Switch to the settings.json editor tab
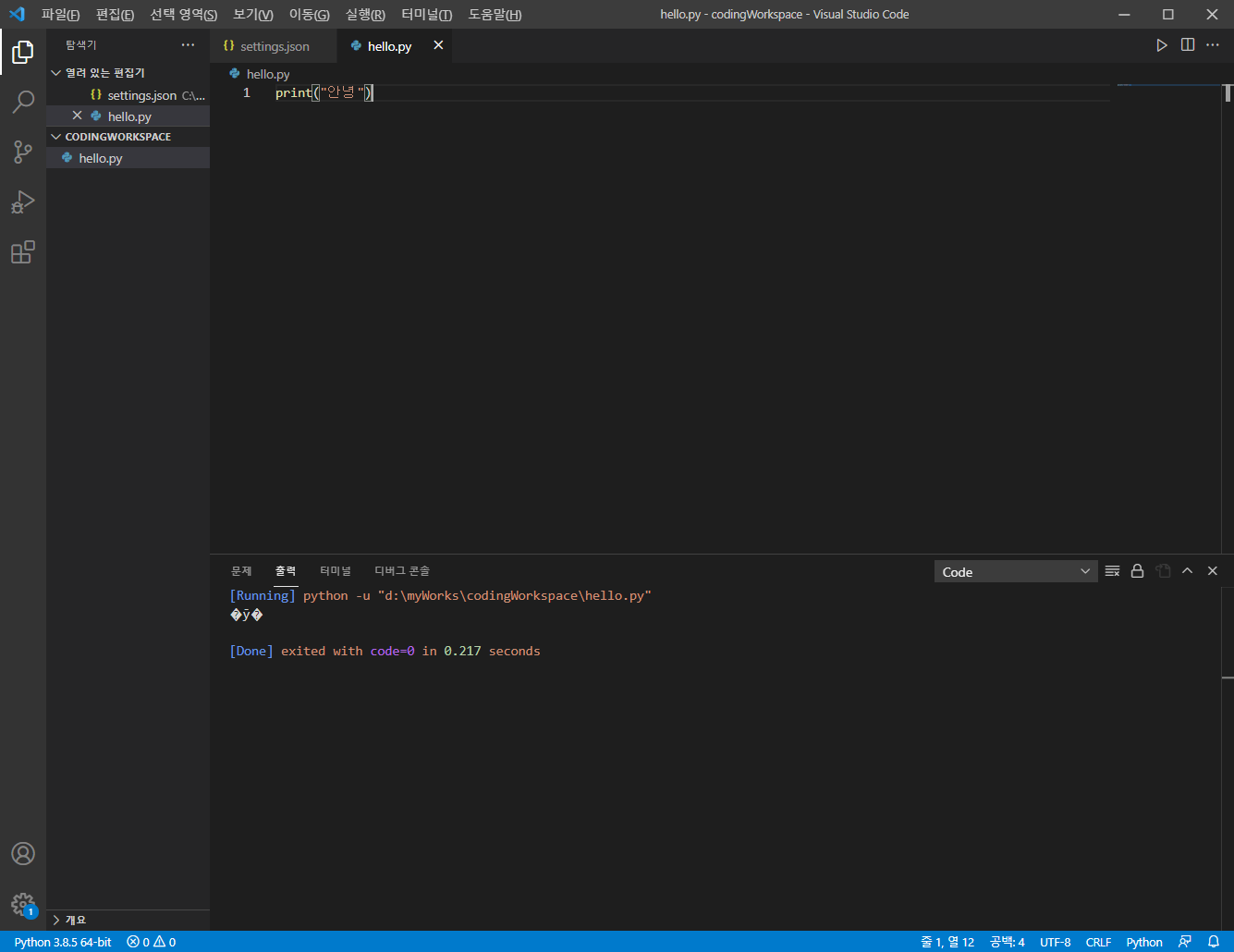Image resolution: width=1234 pixels, height=952 pixels. pyautogui.click(x=274, y=45)
